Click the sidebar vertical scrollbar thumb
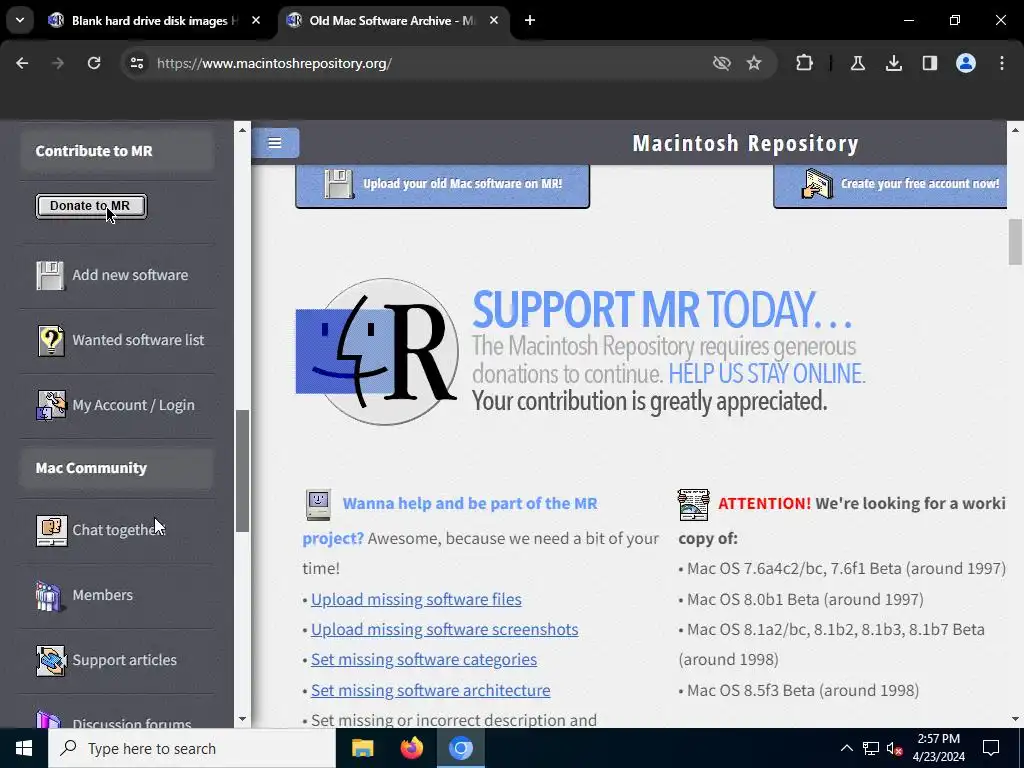 242,471
